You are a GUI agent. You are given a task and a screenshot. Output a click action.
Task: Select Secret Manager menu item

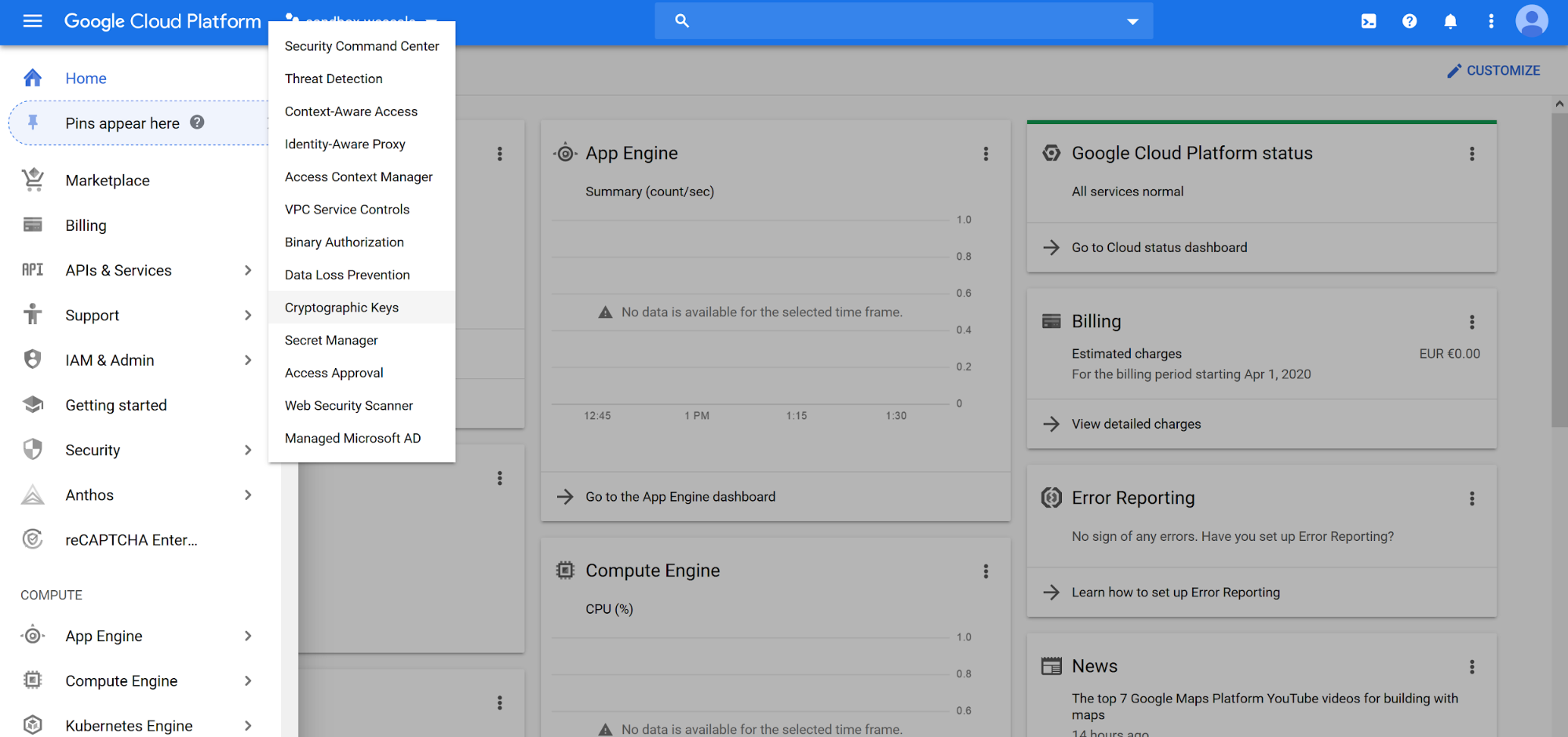pyautogui.click(x=362, y=340)
